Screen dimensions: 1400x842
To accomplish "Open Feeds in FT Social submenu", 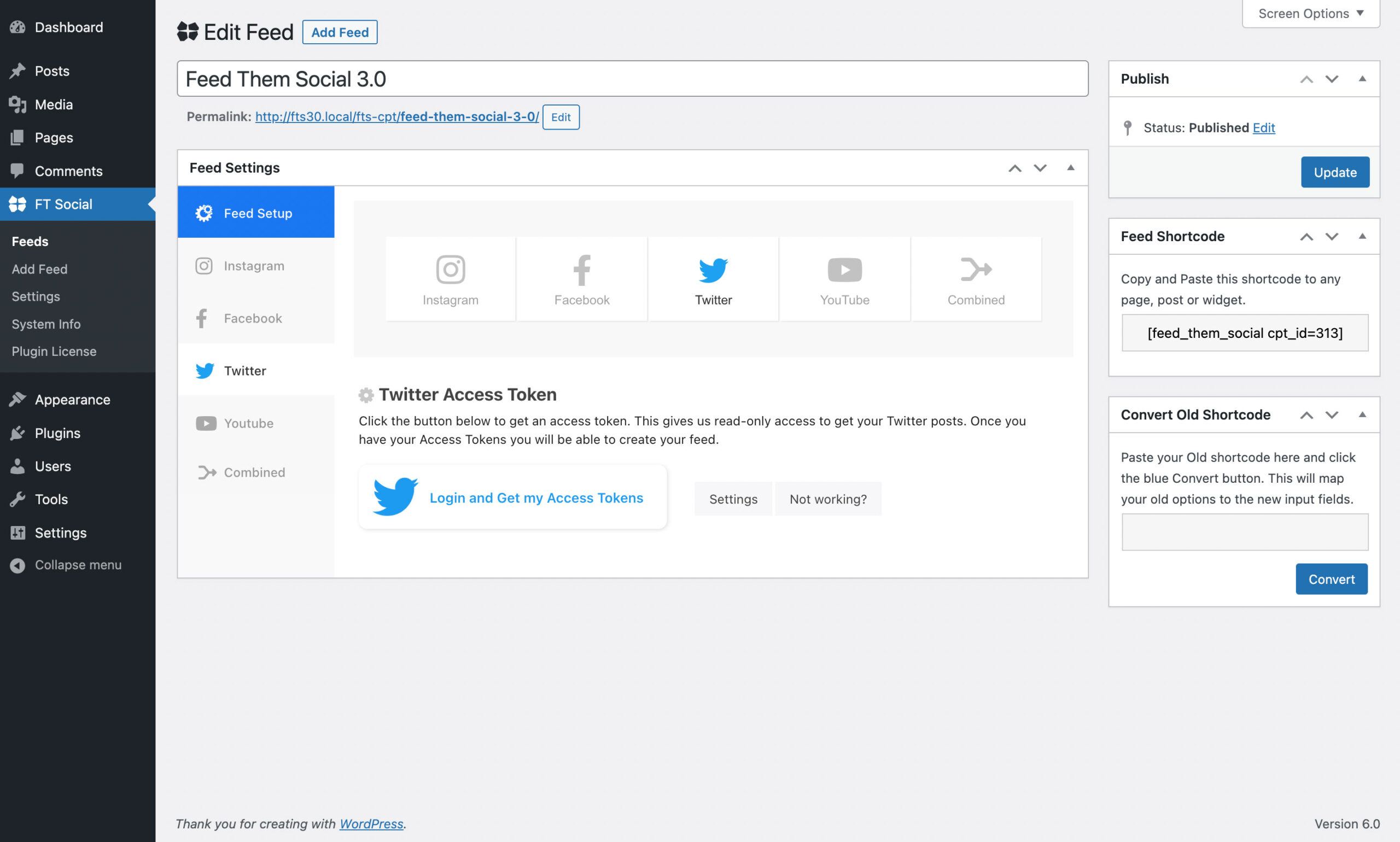I will (x=30, y=241).
